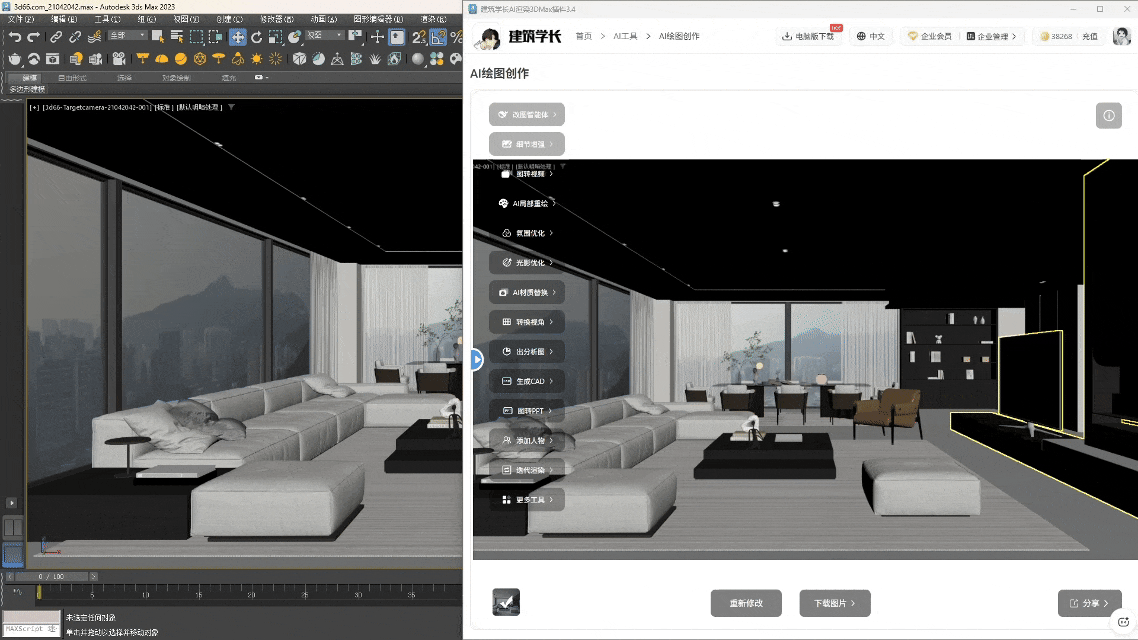Click the 下载图片 button
Screen dimensions: 1138x640
[835, 603]
